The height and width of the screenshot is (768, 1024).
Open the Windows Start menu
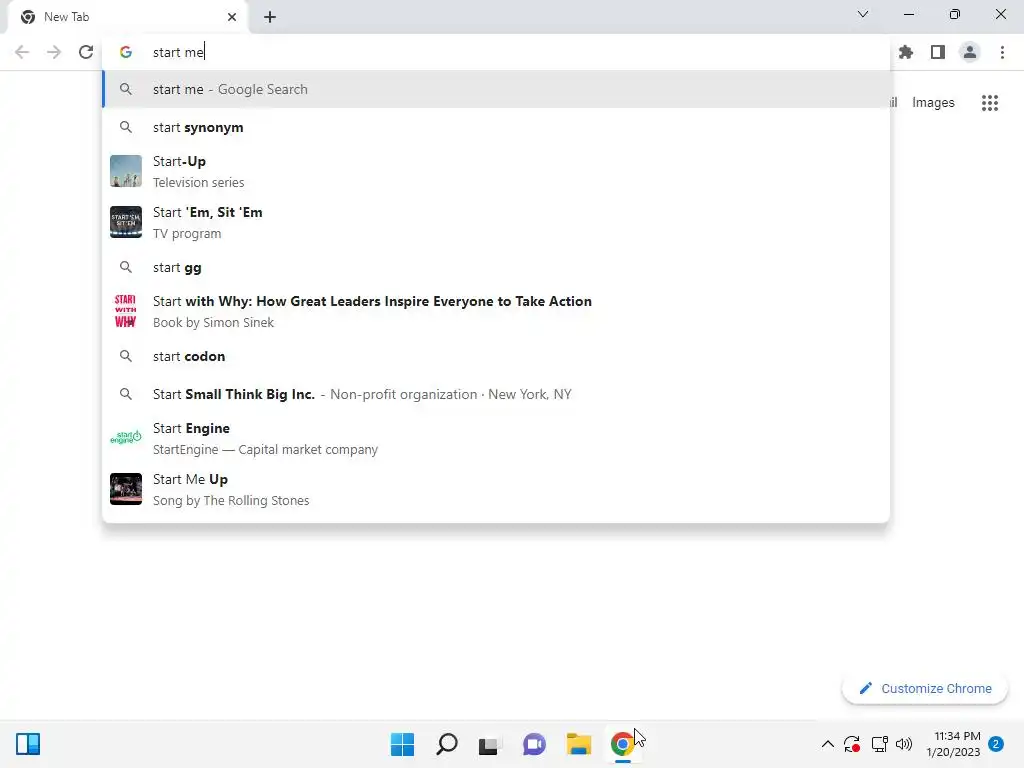(402, 744)
